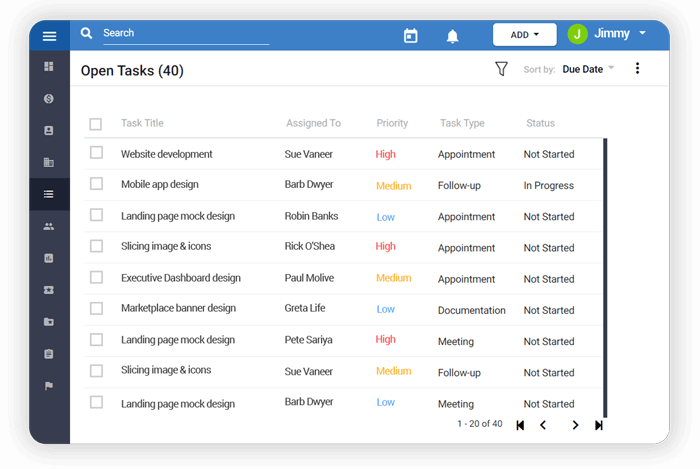Toggle the select-all header checkbox
Viewport: 700px width, 469px height.
point(96,124)
